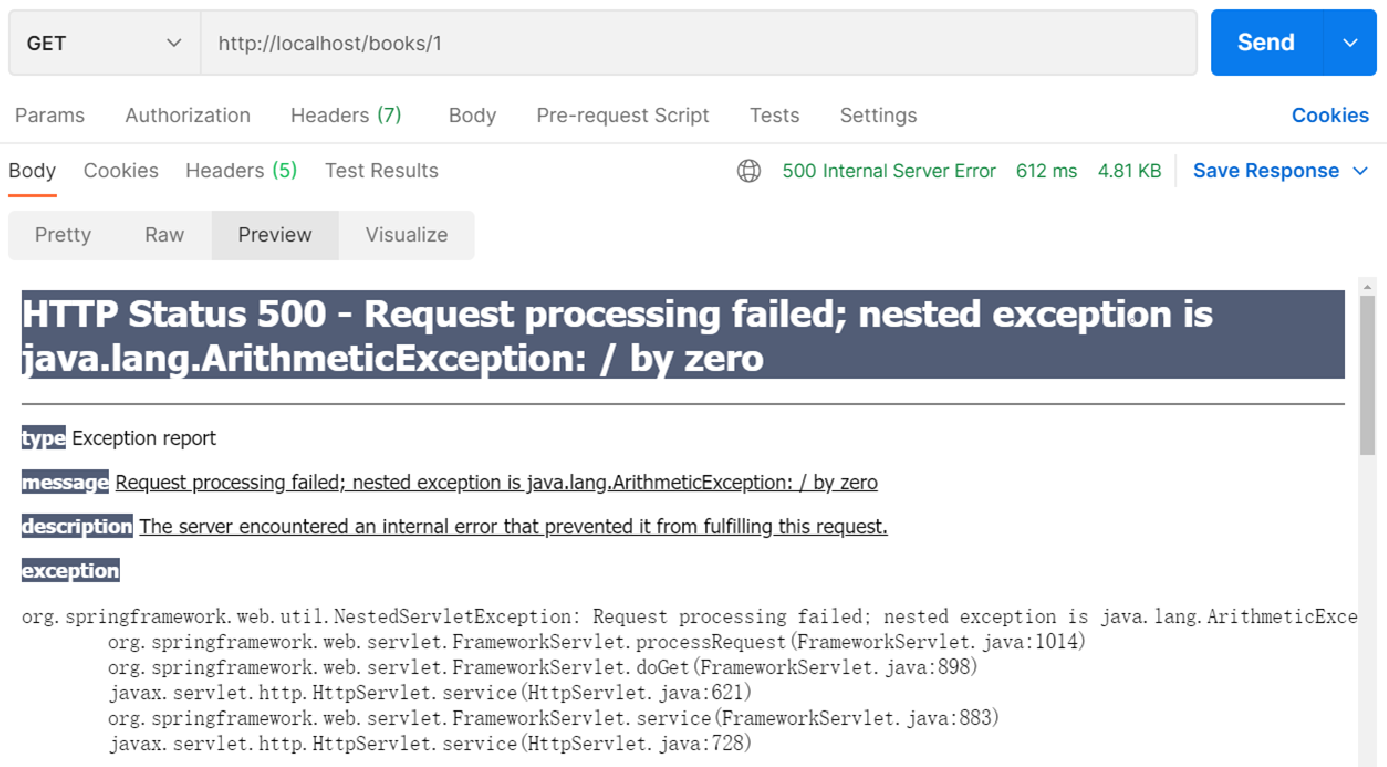Open the Params tab
The height and width of the screenshot is (767, 1387).
[x=50, y=115]
